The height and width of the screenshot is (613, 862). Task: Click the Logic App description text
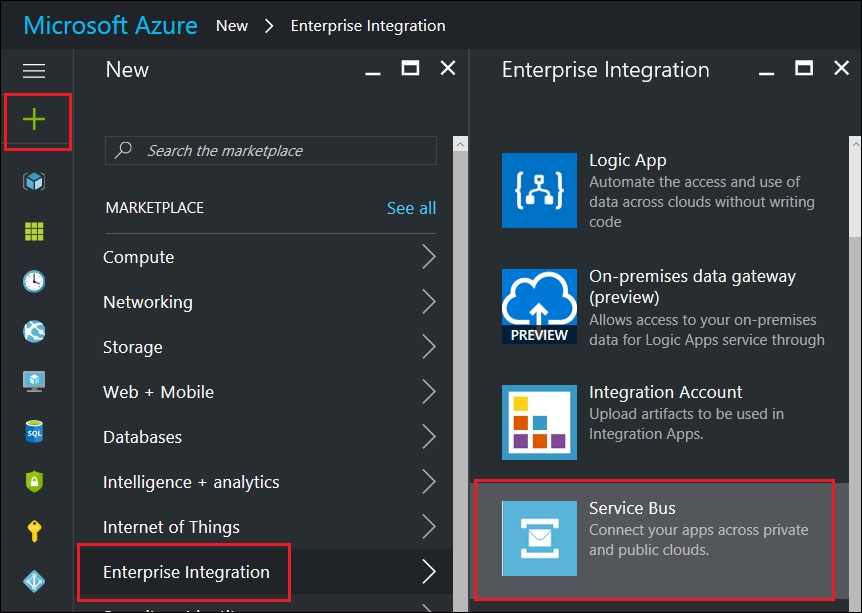(x=702, y=202)
